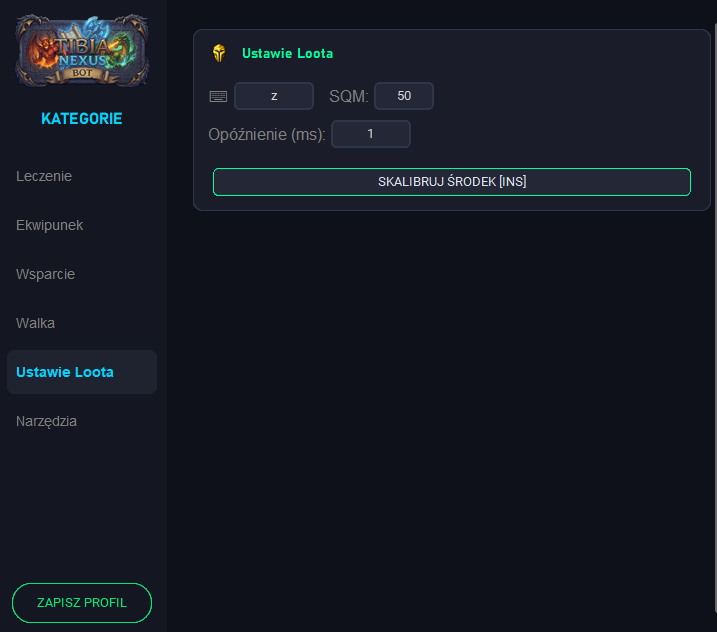Open the Ekwipunek category
Image resolution: width=717 pixels, height=632 pixels.
coord(49,225)
